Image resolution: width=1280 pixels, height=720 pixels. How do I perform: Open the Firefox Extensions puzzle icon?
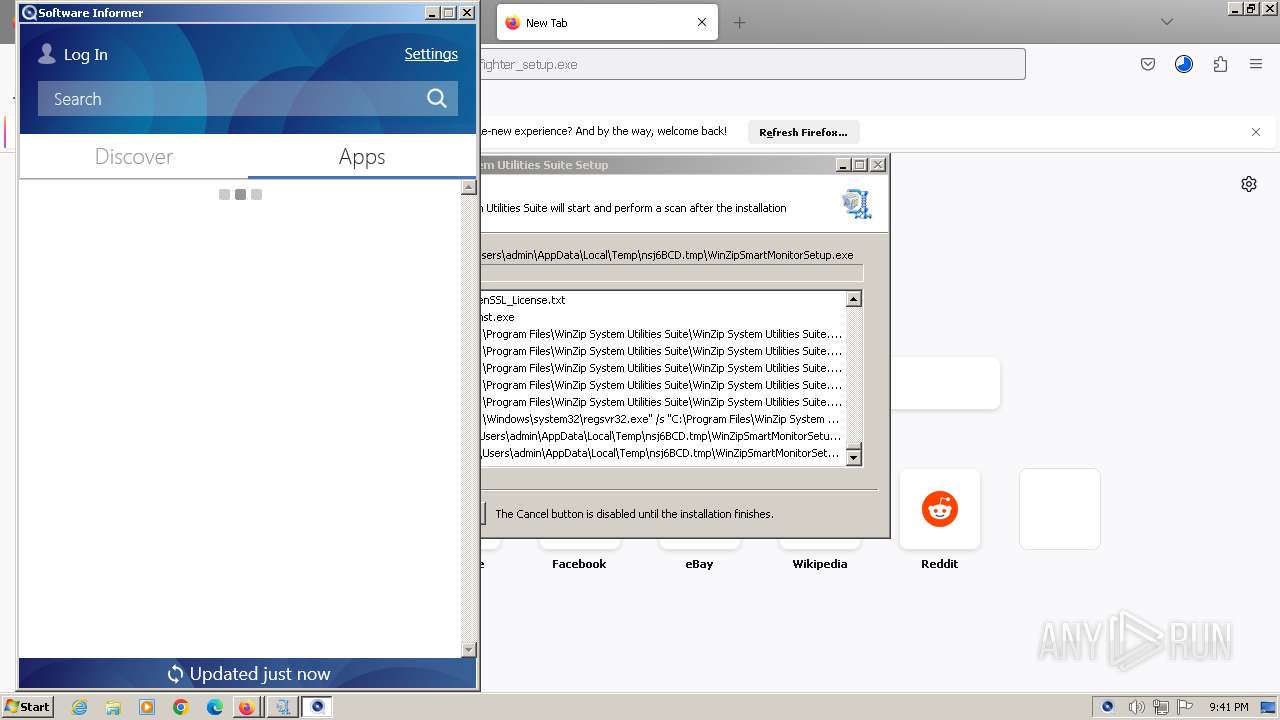click(1220, 64)
